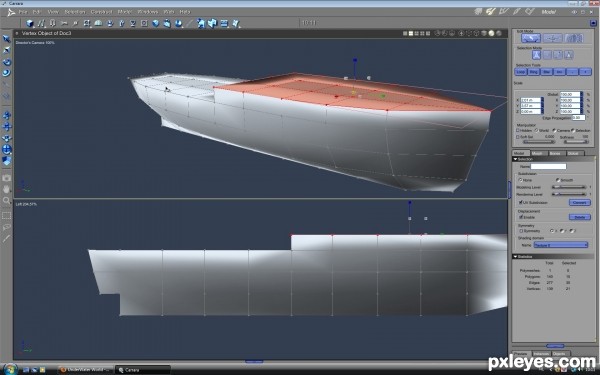
Task: Select the Smooth subdivision radio button
Action: 558,180
